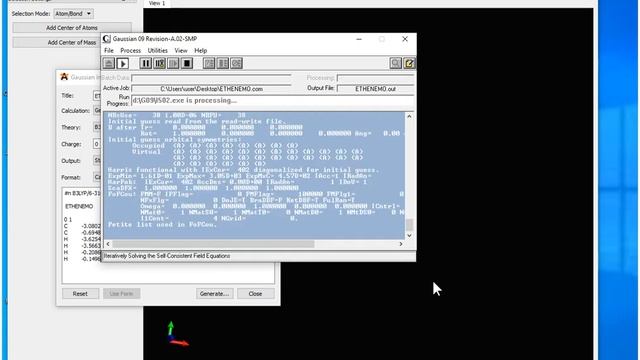Stop the current job with the Kill icon
Viewport: 640px width, 360px height.
point(187,63)
